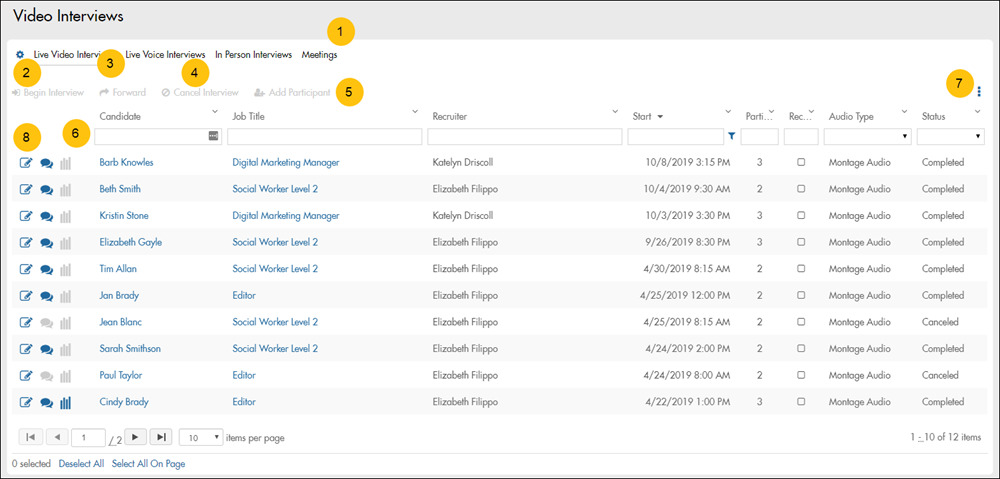Open the items per page dropdown

tap(201, 437)
